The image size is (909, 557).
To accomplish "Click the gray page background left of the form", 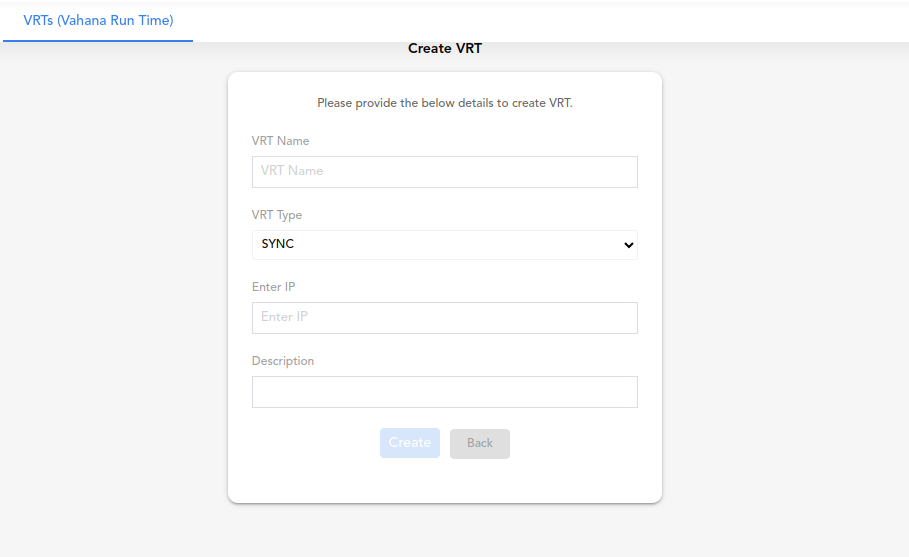I will coord(110,300).
